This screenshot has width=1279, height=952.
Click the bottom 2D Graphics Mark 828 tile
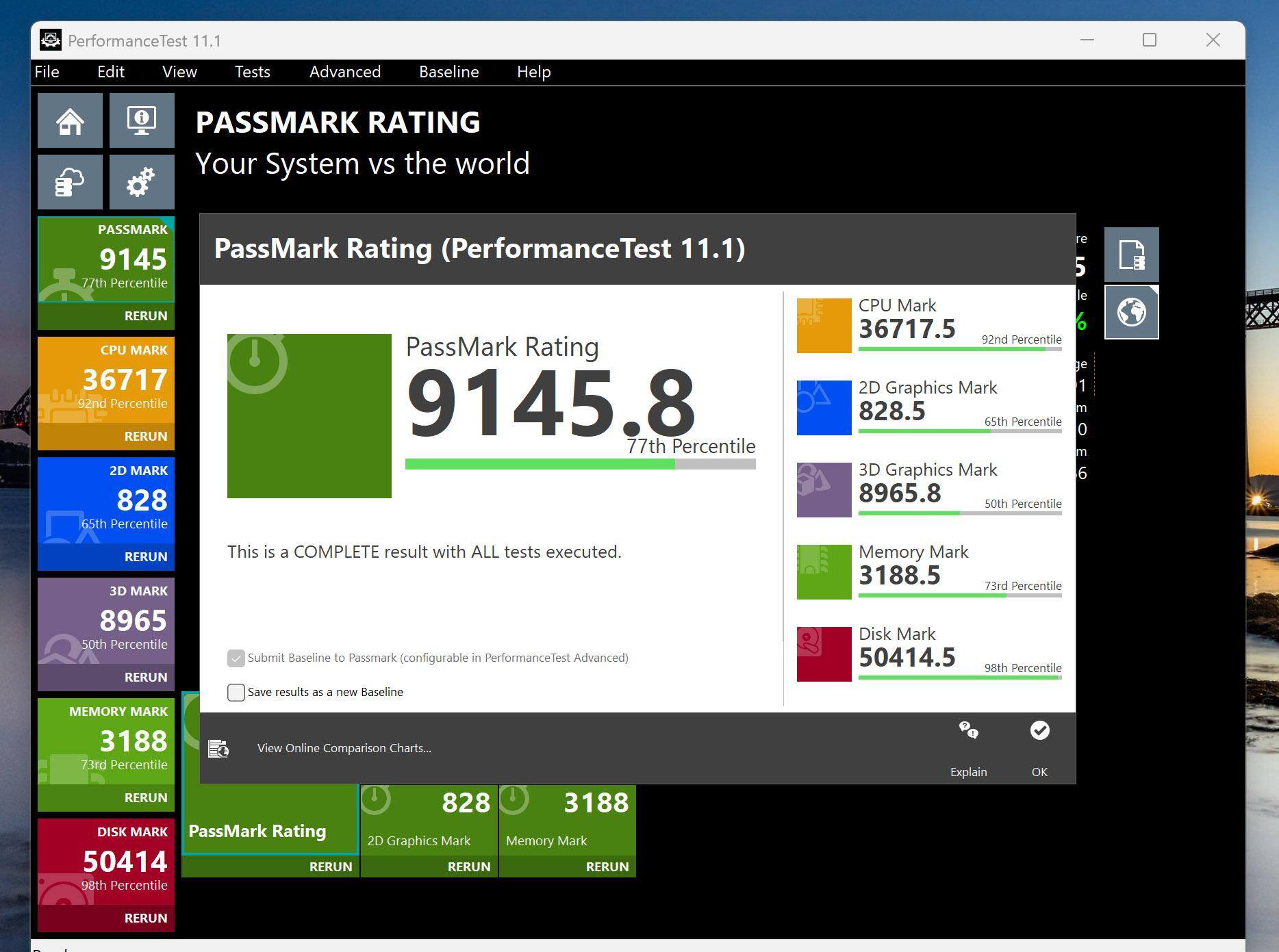pos(429,820)
